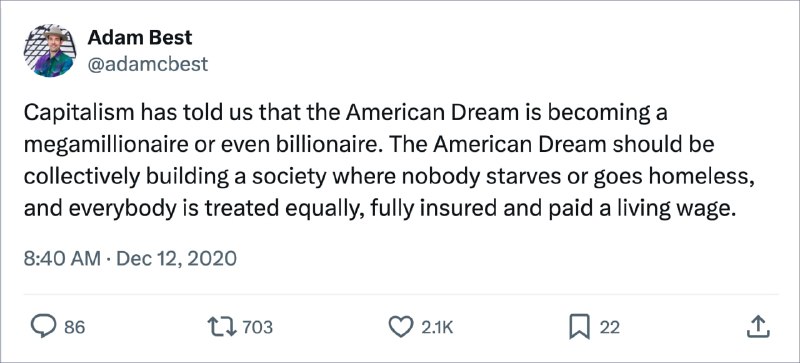Click the 703 retweets count
Viewport: 800px width, 363px height.
click(x=258, y=327)
